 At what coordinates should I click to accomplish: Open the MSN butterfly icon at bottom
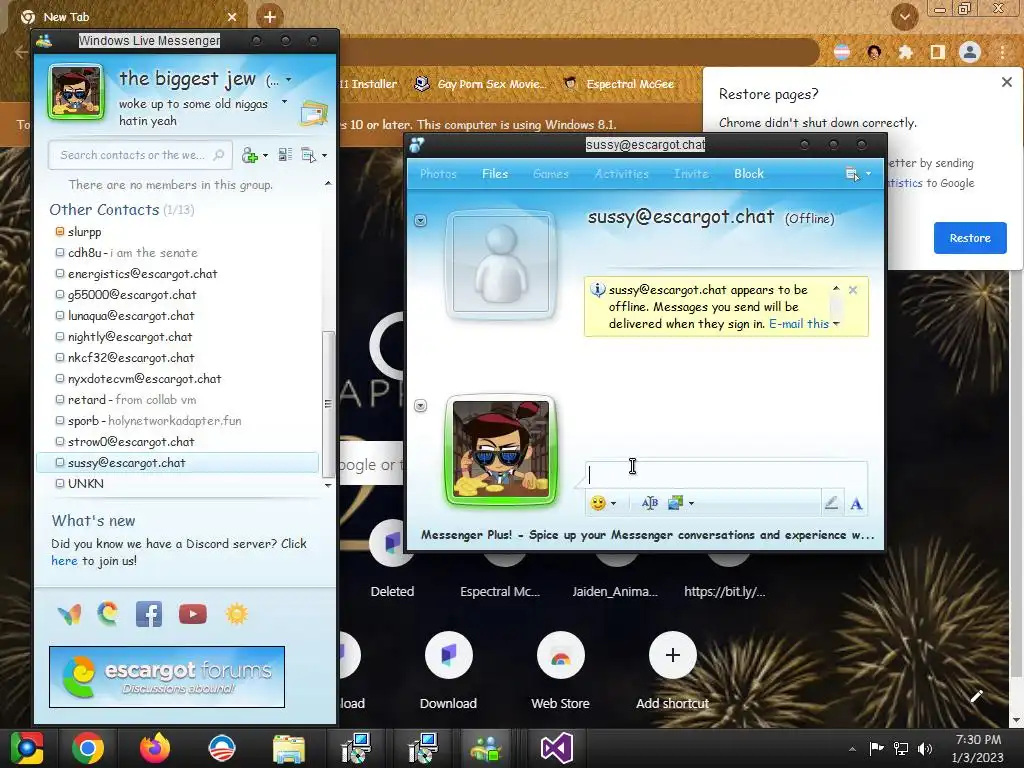pyautogui.click(x=69, y=614)
